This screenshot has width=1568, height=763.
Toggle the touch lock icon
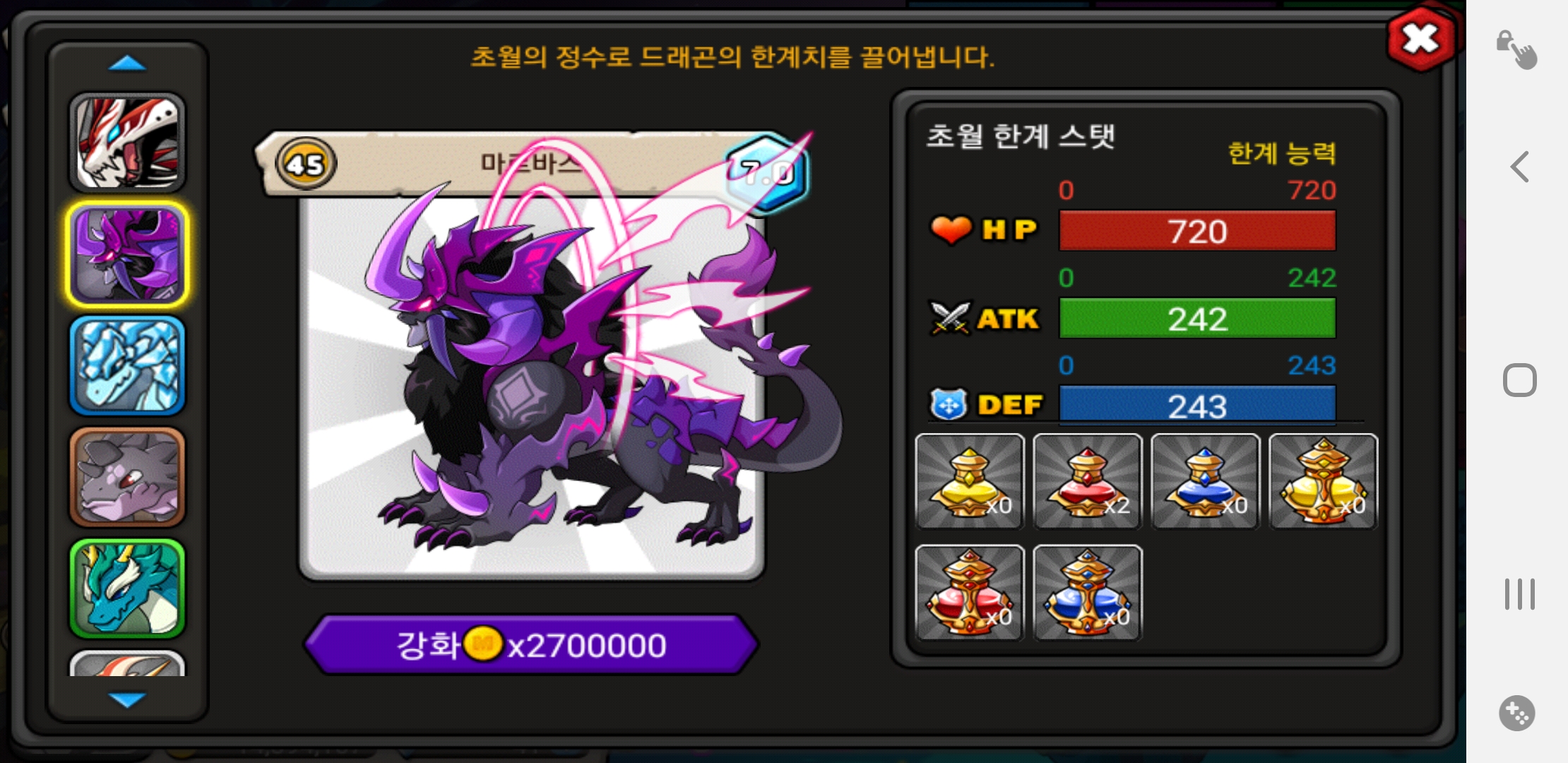(1516, 49)
